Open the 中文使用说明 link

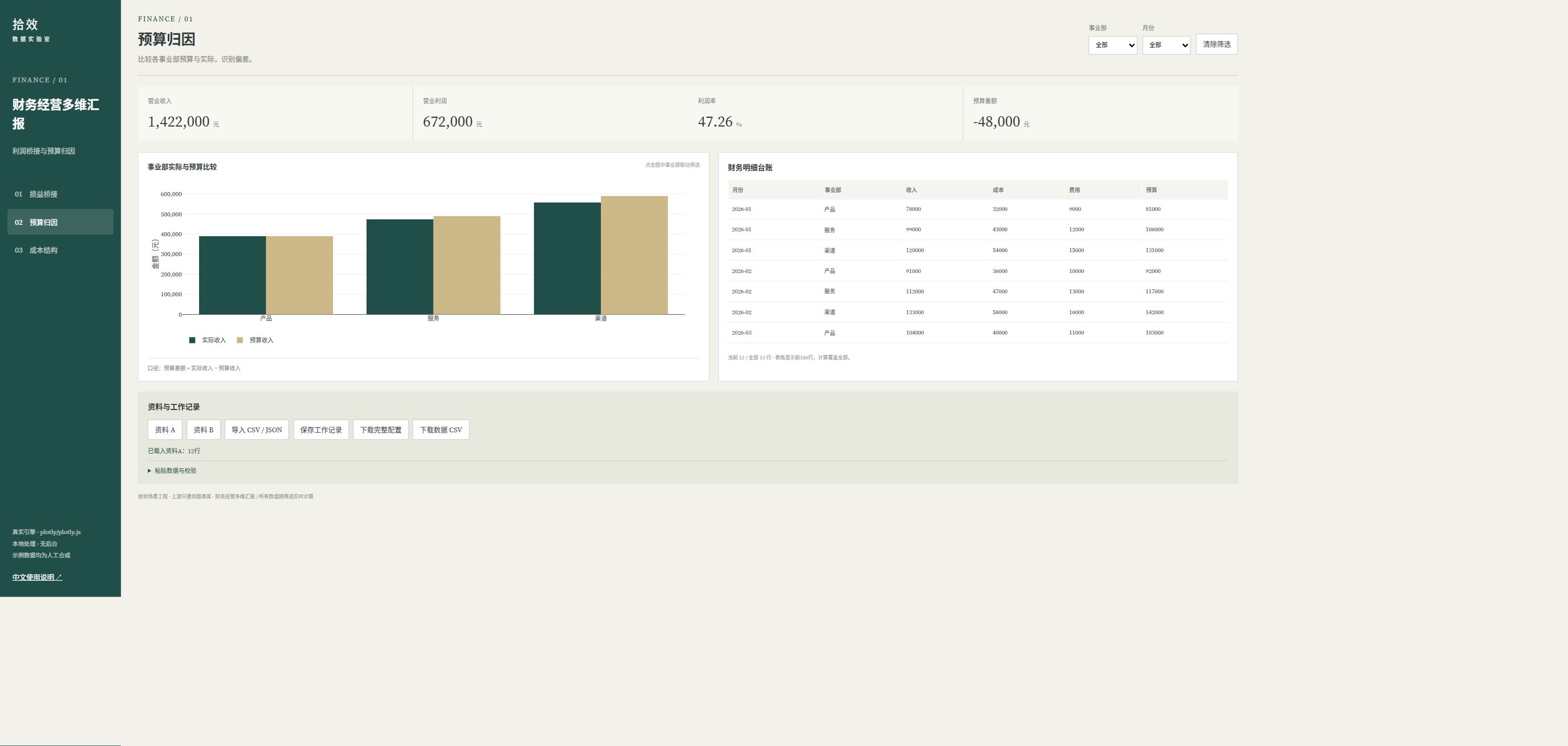click(x=37, y=577)
